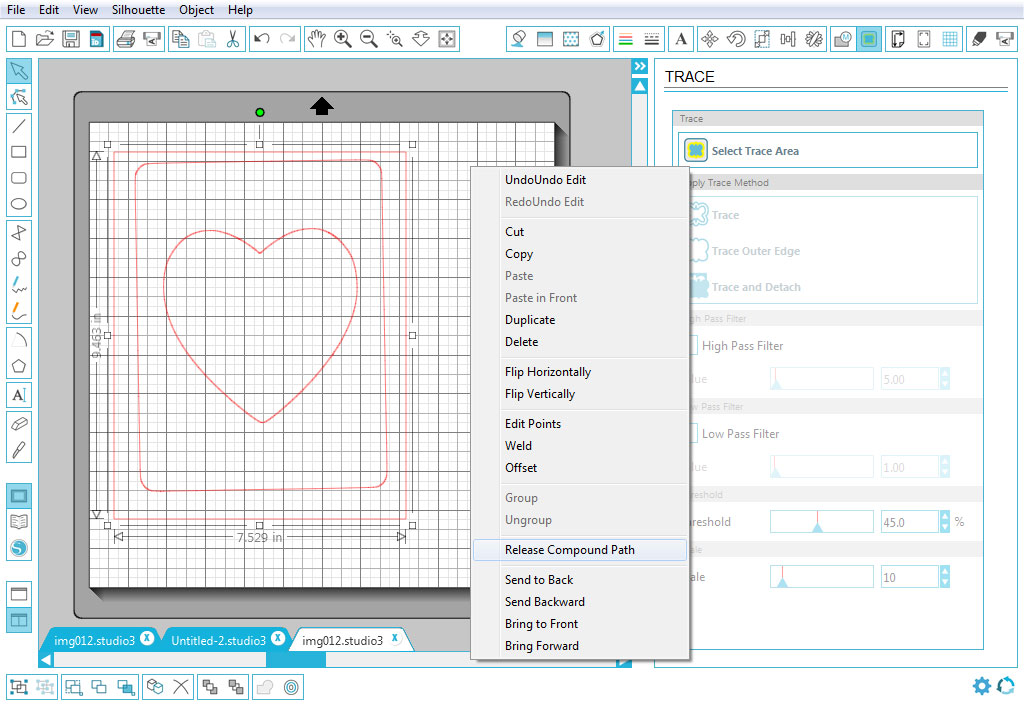The width and height of the screenshot is (1024, 706).
Task: Adjust Scale value stepper arrows
Action: coord(944,577)
